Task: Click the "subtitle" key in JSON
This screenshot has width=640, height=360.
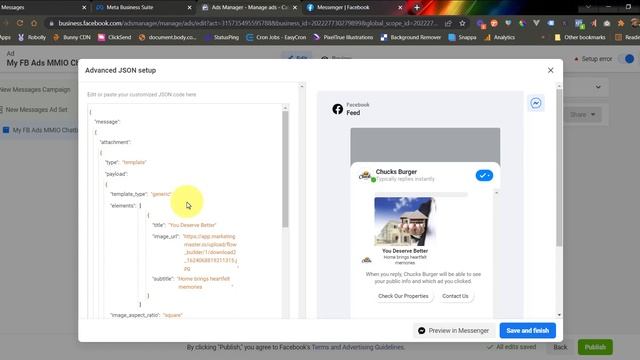Action: click(x=163, y=279)
